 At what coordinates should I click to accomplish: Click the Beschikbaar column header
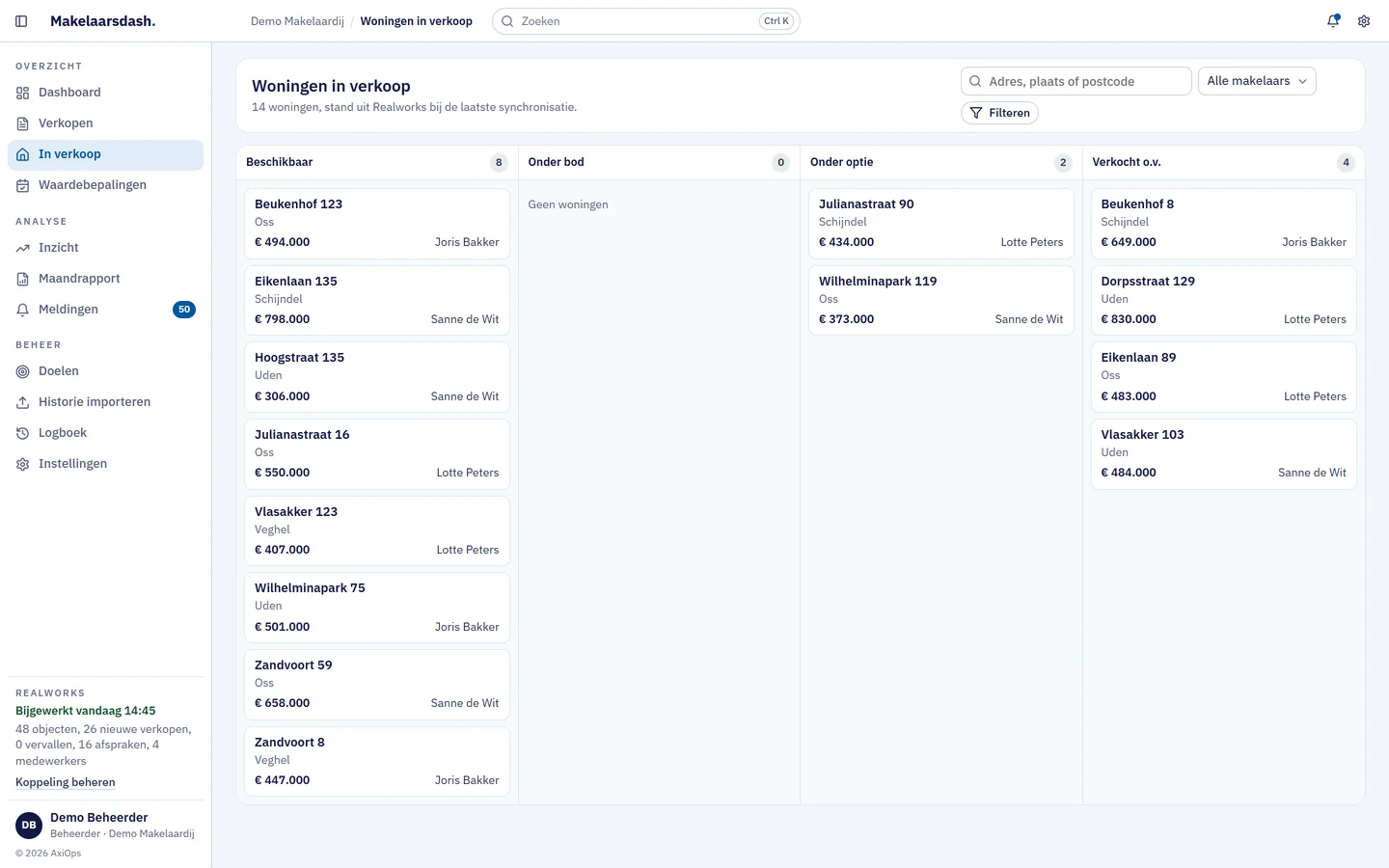pos(377,162)
